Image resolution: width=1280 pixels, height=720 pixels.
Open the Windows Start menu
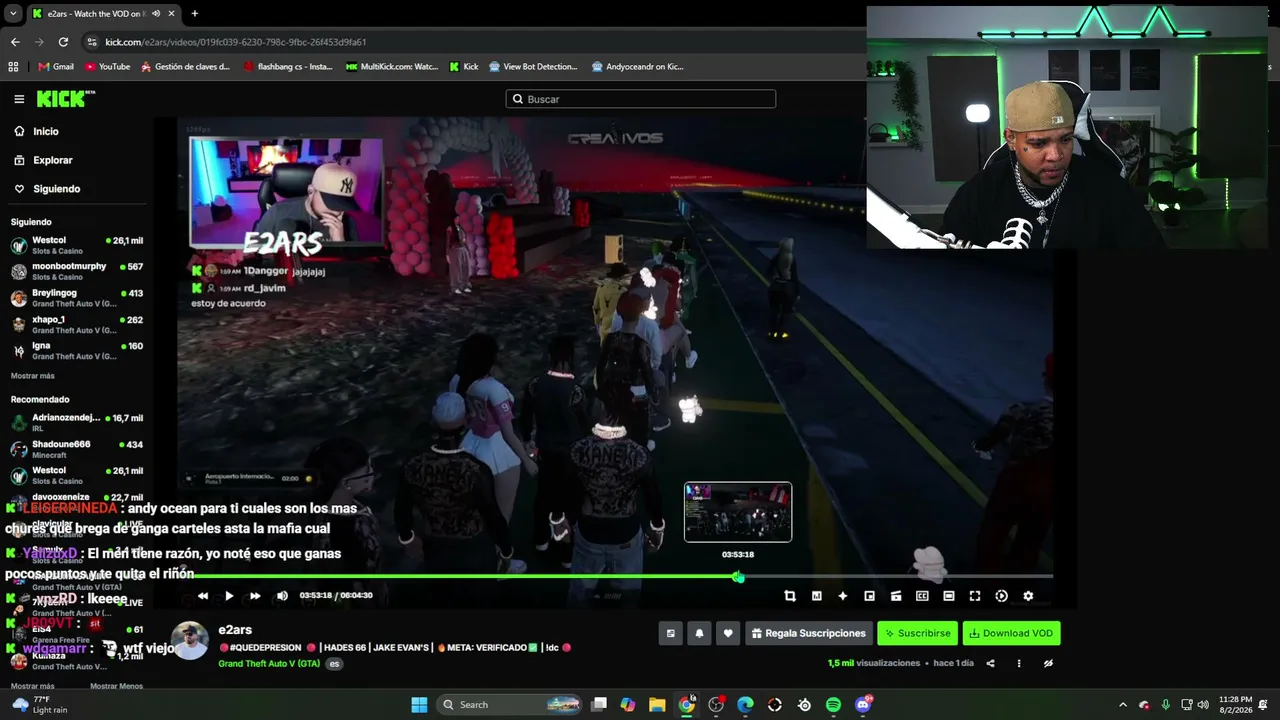point(419,705)
